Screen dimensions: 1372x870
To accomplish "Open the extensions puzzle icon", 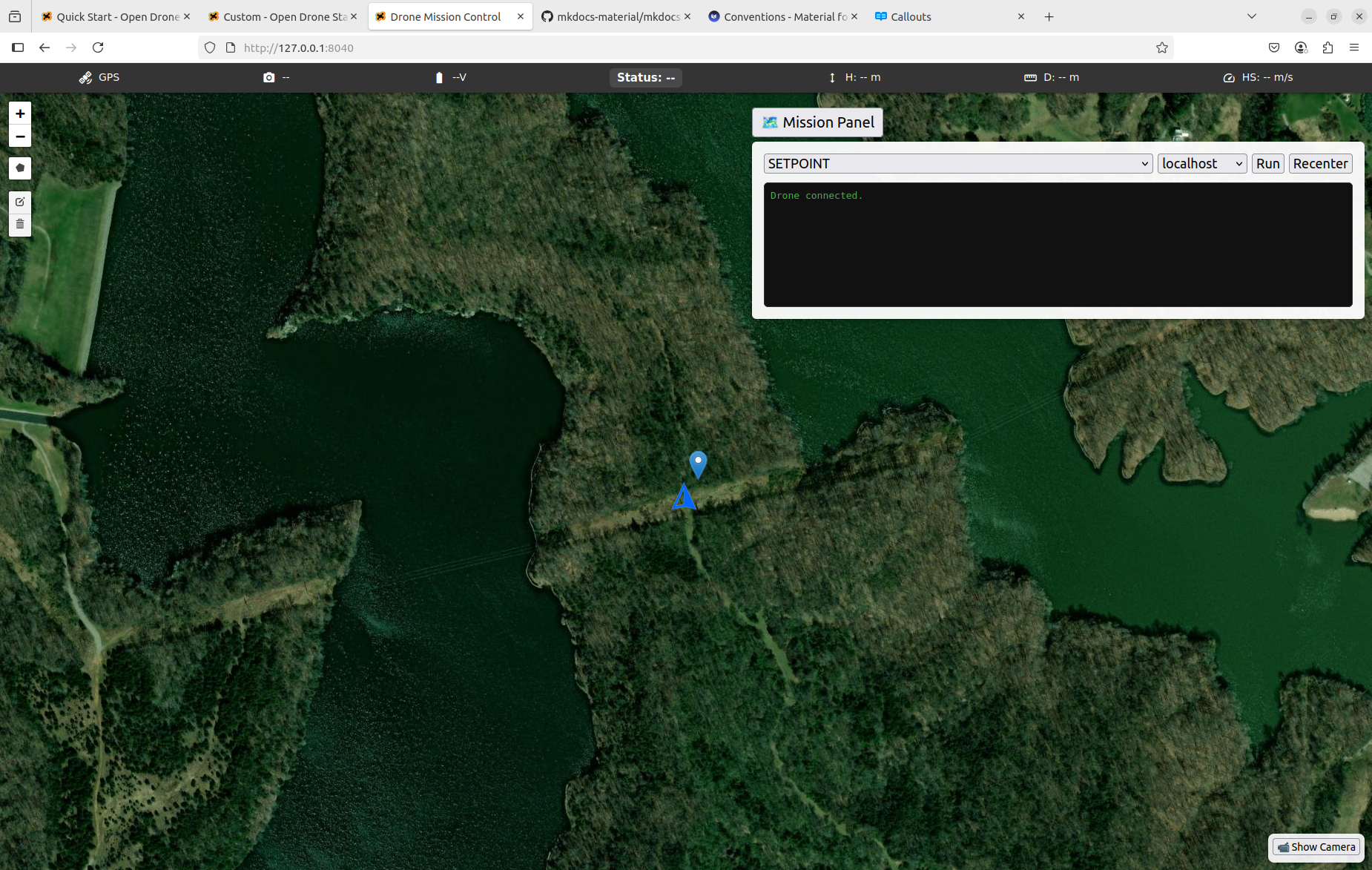I will point(1328,47).
